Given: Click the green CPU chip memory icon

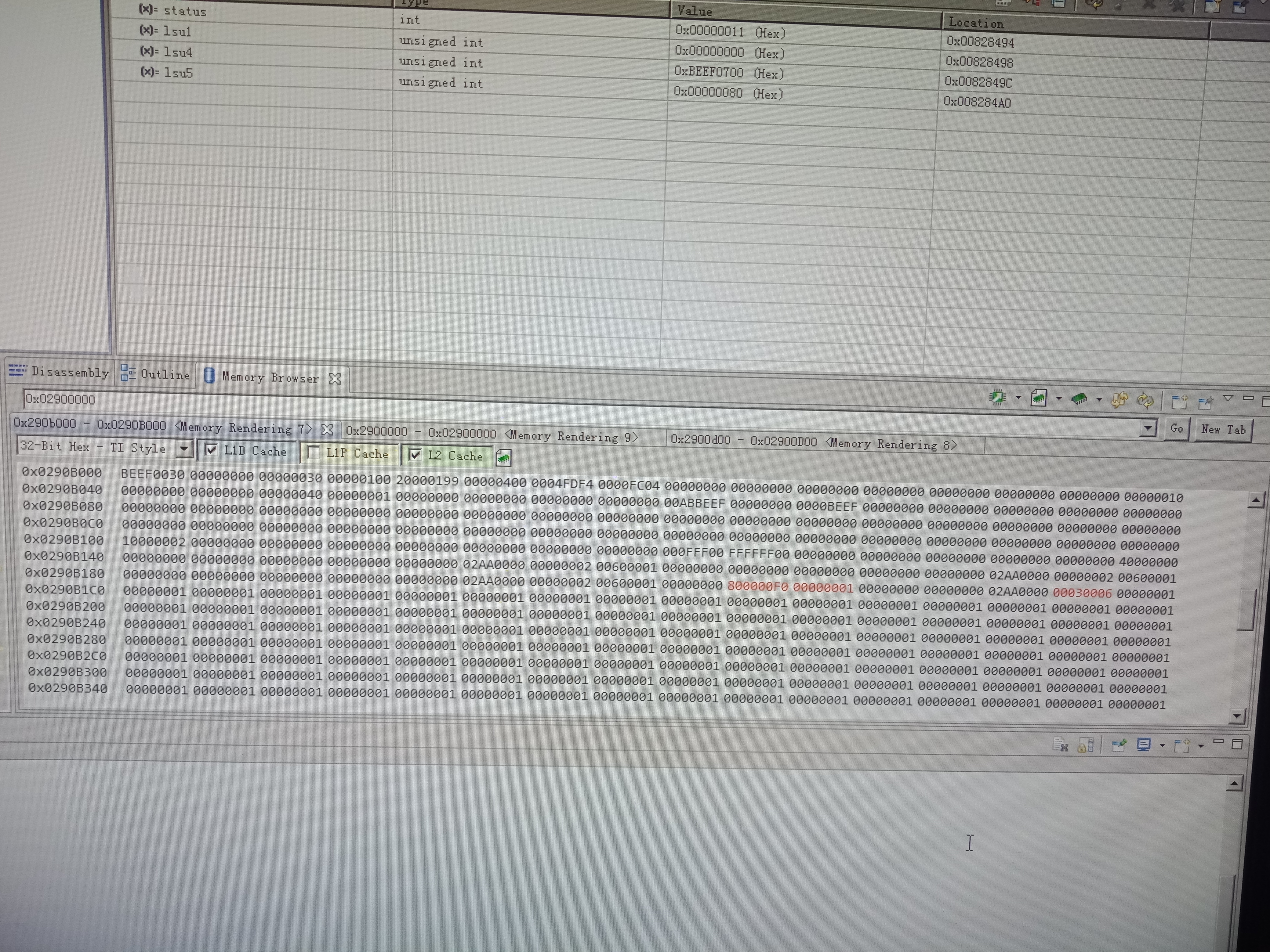Looking at the screenshot, I should 998,397.
